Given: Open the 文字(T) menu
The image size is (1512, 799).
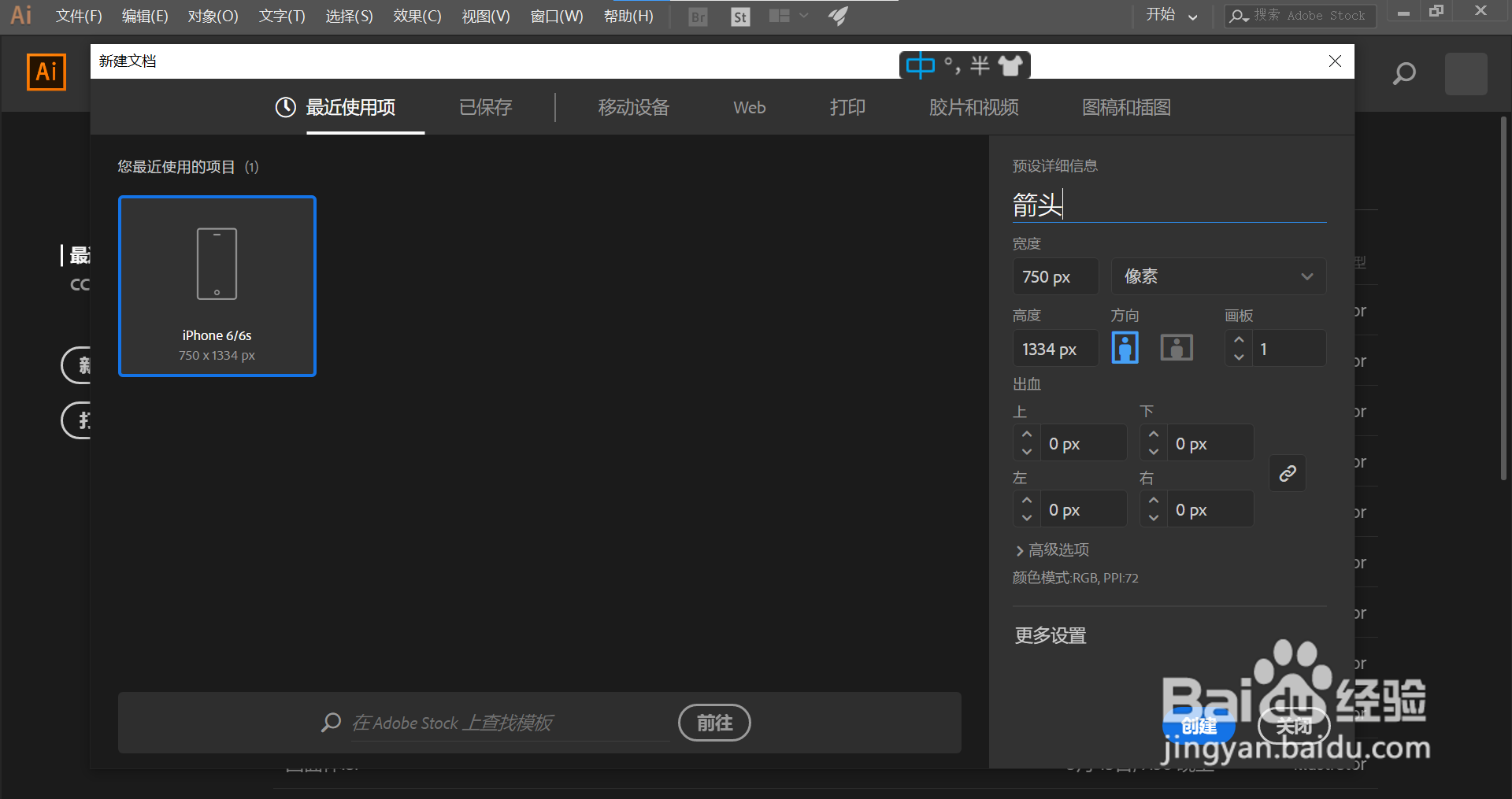Looking at the screenshot, I should (x=282, y=17).
